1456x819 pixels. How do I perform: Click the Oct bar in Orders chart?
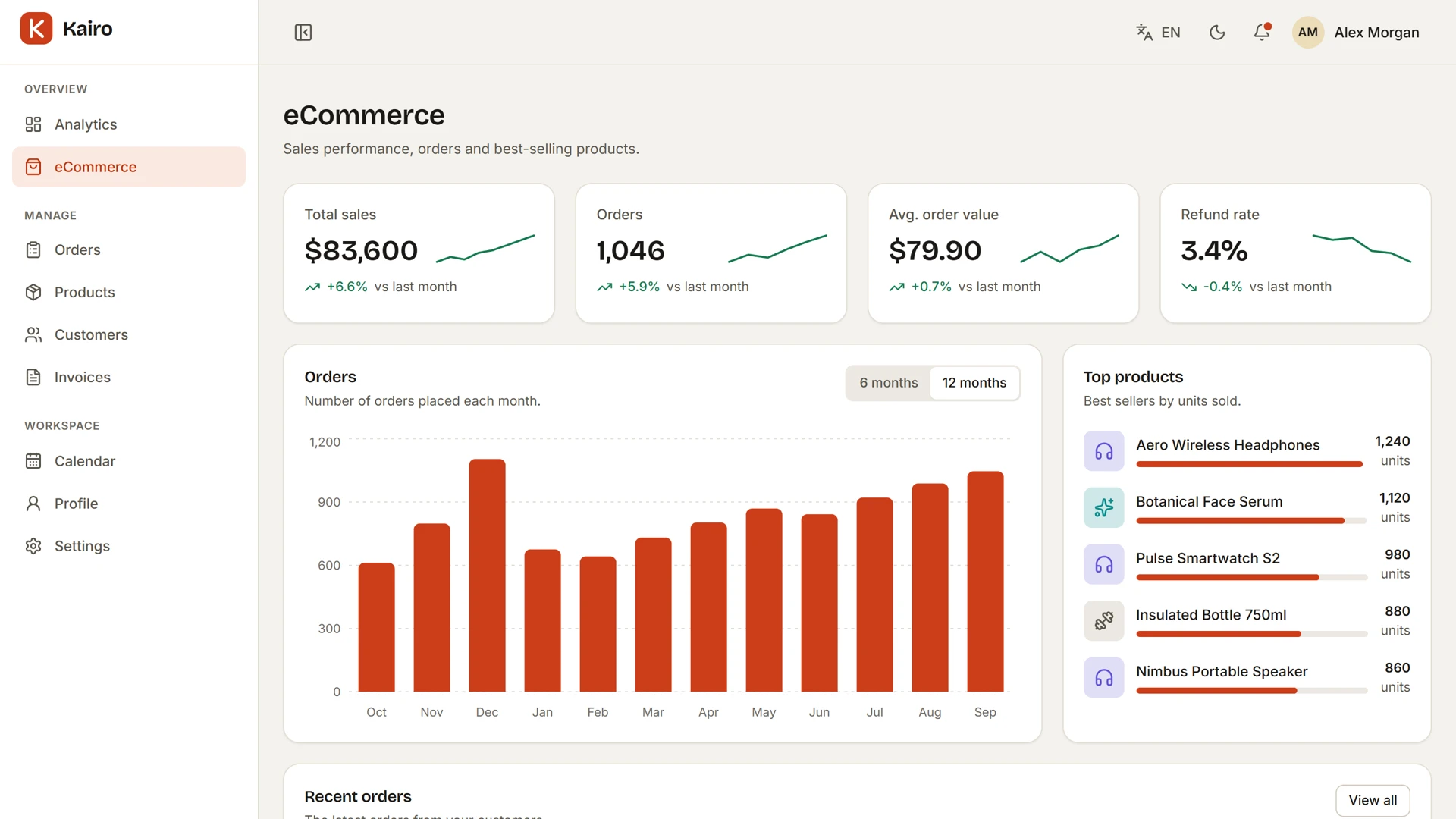376,627
